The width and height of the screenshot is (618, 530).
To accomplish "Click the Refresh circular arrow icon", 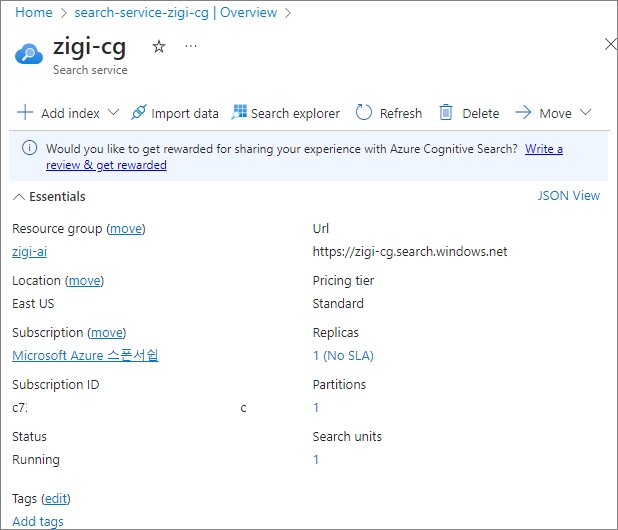I will [x=363, y=112].
